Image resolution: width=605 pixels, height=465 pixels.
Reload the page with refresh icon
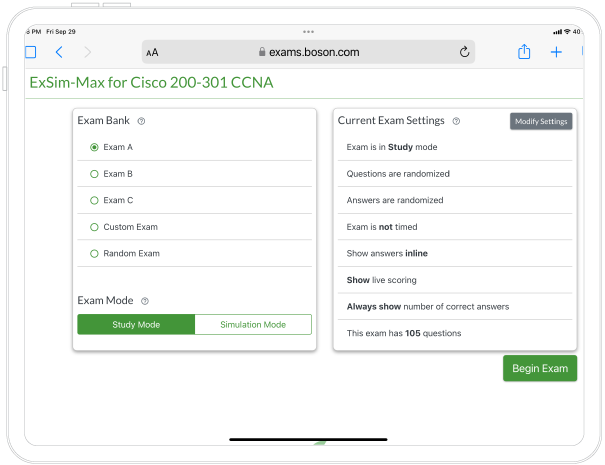(x=464, y=52)
